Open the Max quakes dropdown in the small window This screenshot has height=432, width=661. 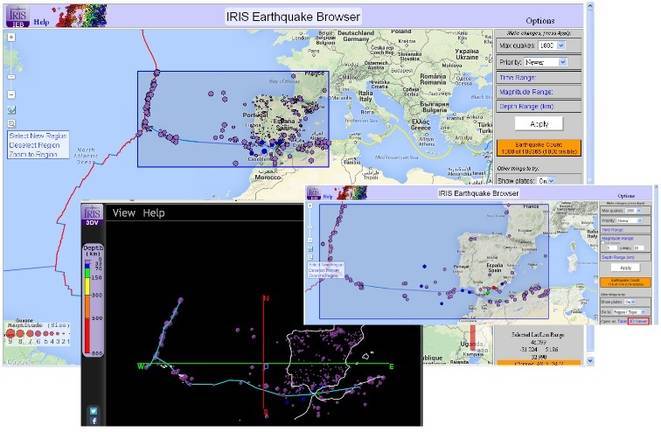pos(633,210)
